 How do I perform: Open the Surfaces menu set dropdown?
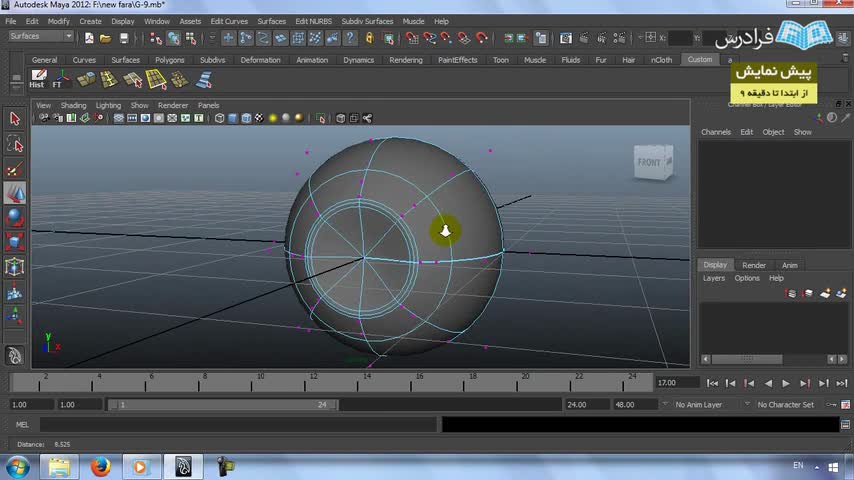pos(40,37)
